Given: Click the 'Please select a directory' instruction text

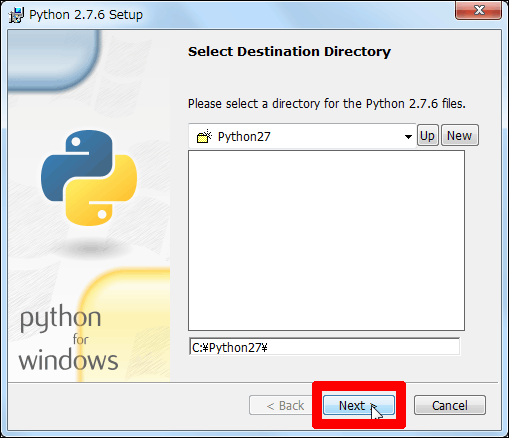Looking at the screenshot, I should tap(327, 104).
